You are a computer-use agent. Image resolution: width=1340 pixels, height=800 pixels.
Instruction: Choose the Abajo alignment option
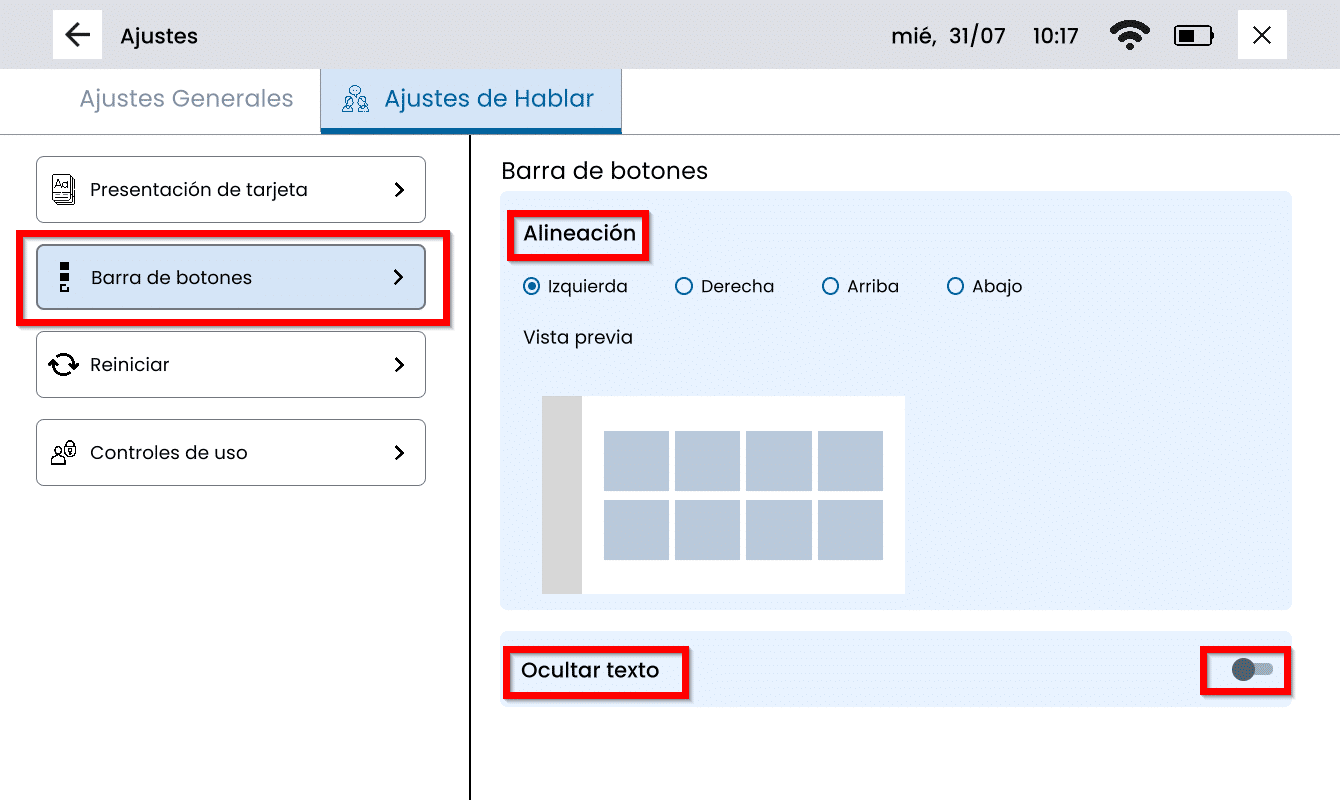pyautogui.click(x=955, y=286)
